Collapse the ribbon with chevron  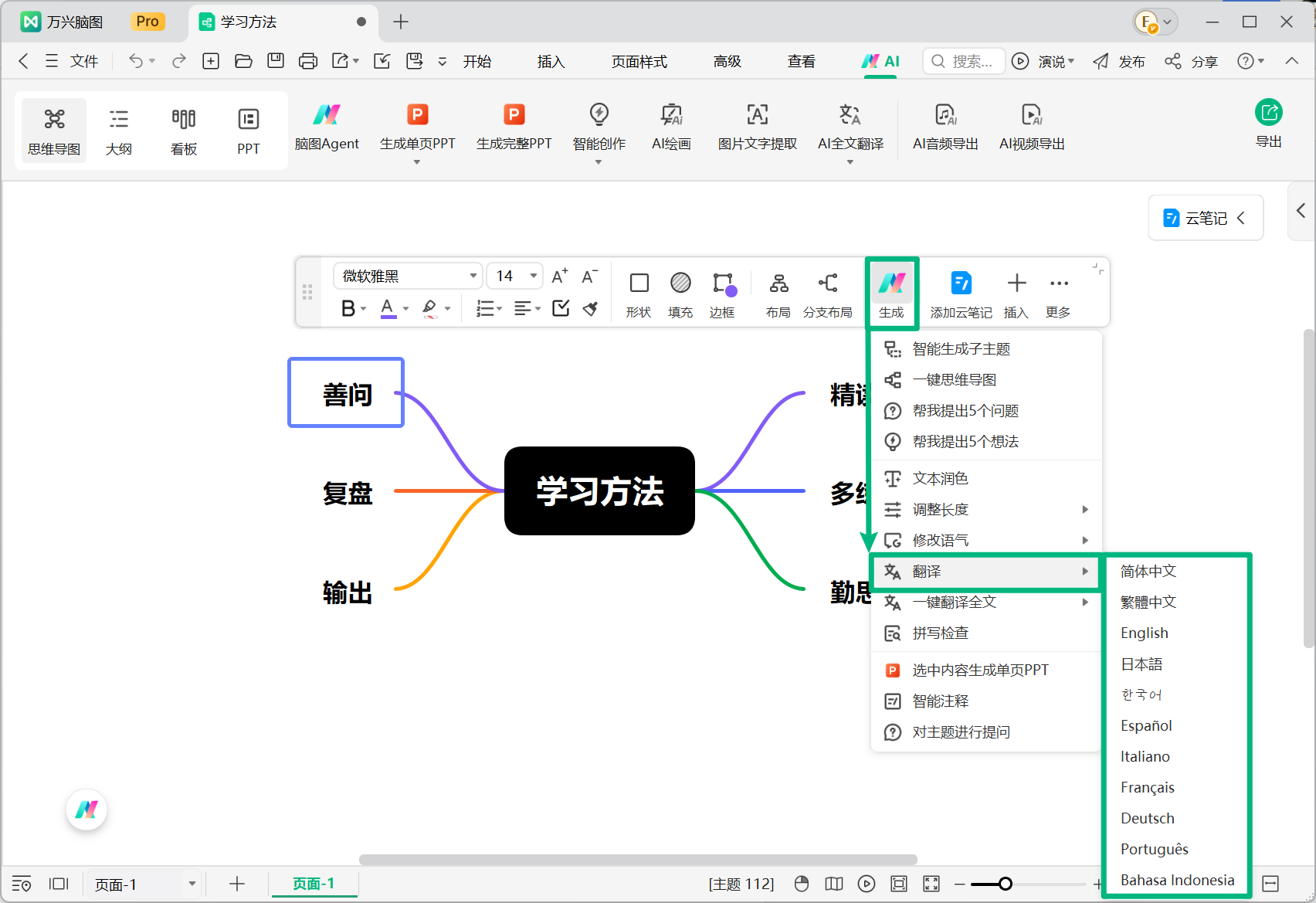coord(1291,61)
